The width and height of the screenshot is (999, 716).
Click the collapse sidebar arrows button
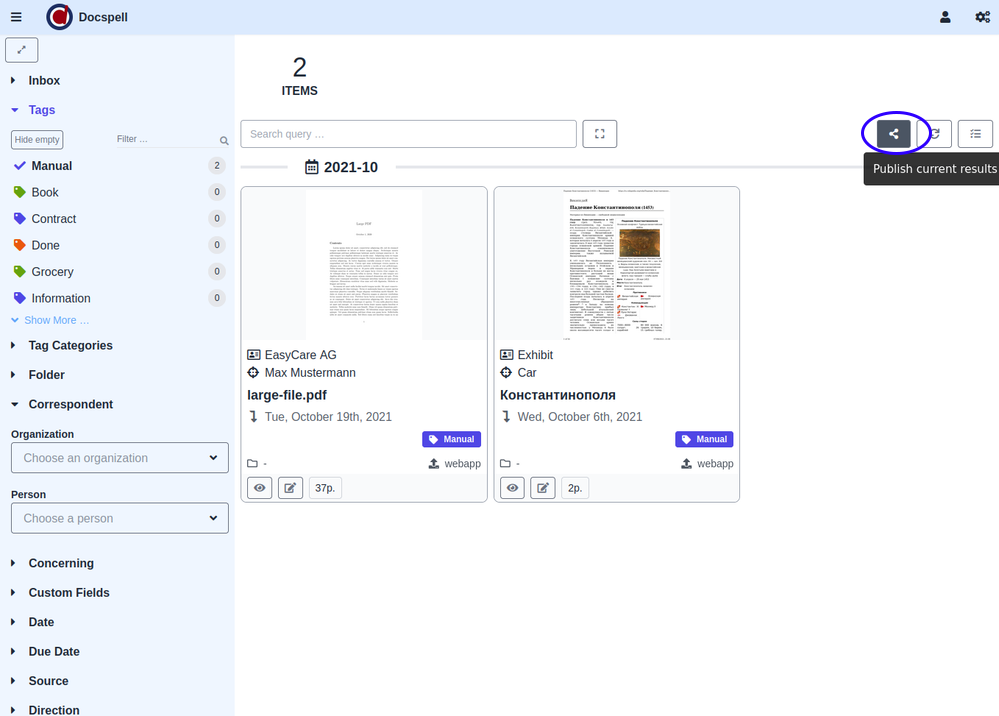coord(22,49)
